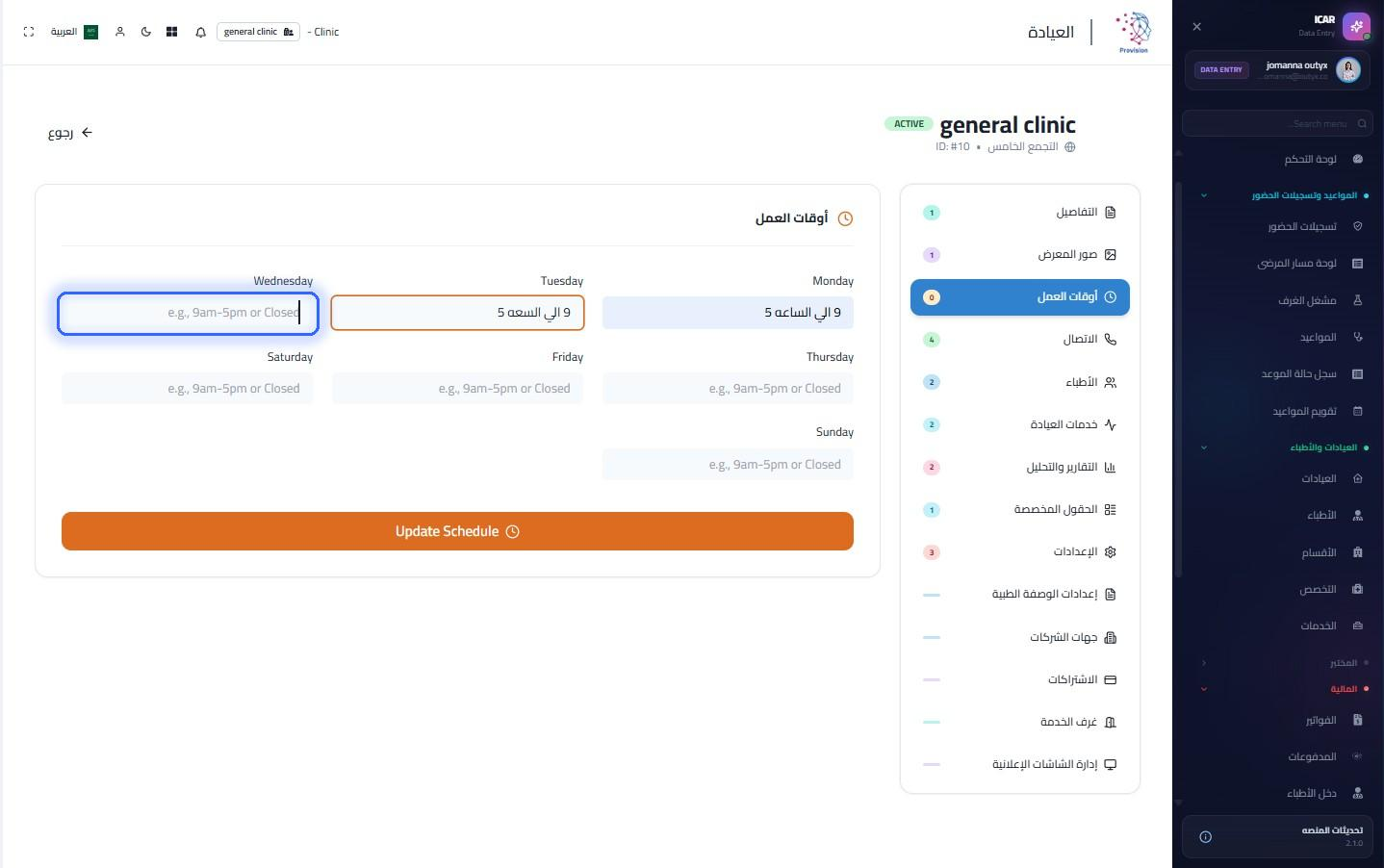Open صور المعرض tab
The width and height of the screenshot is (1384, 868).
pyautogui.click(x=1020, y=255)
